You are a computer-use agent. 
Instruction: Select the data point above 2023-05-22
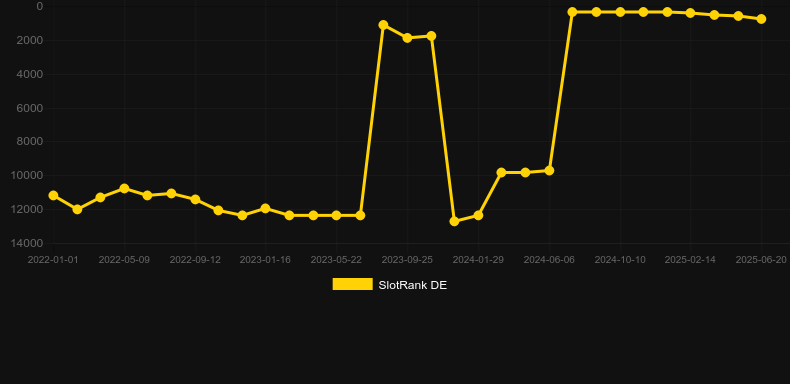(x=337, y=215)
